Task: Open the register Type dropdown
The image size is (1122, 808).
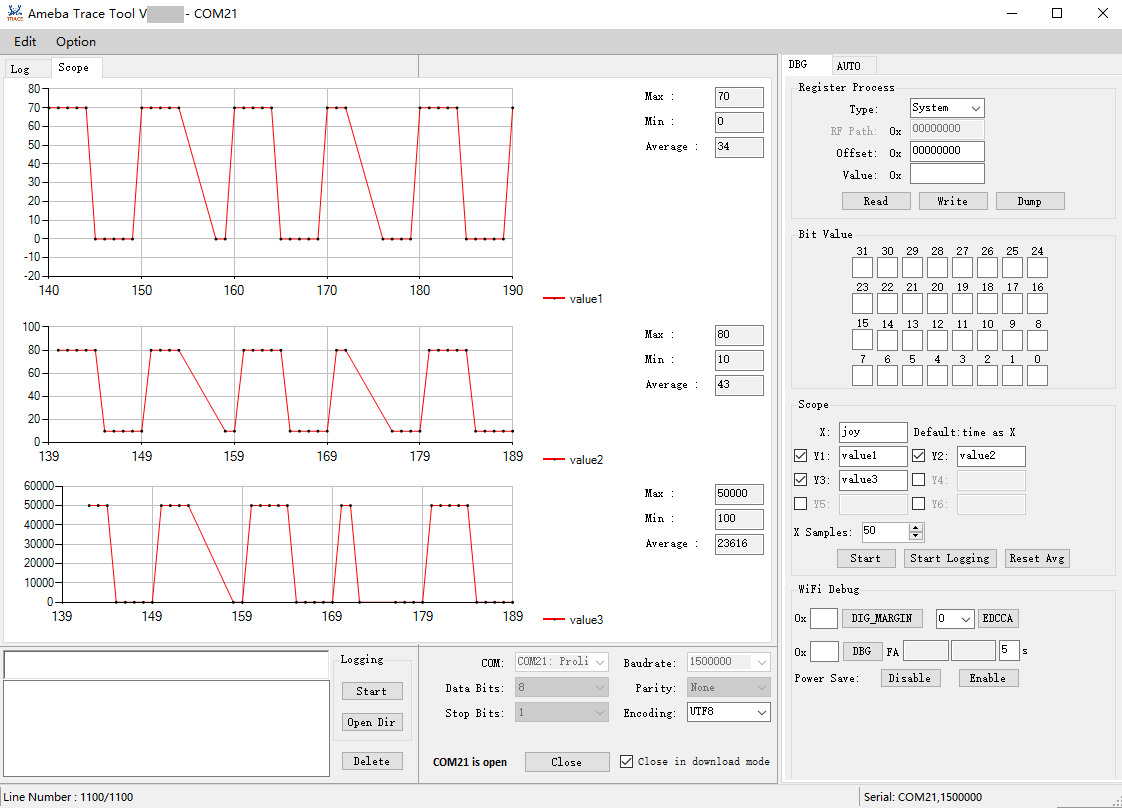Action: tap(946, 108)
